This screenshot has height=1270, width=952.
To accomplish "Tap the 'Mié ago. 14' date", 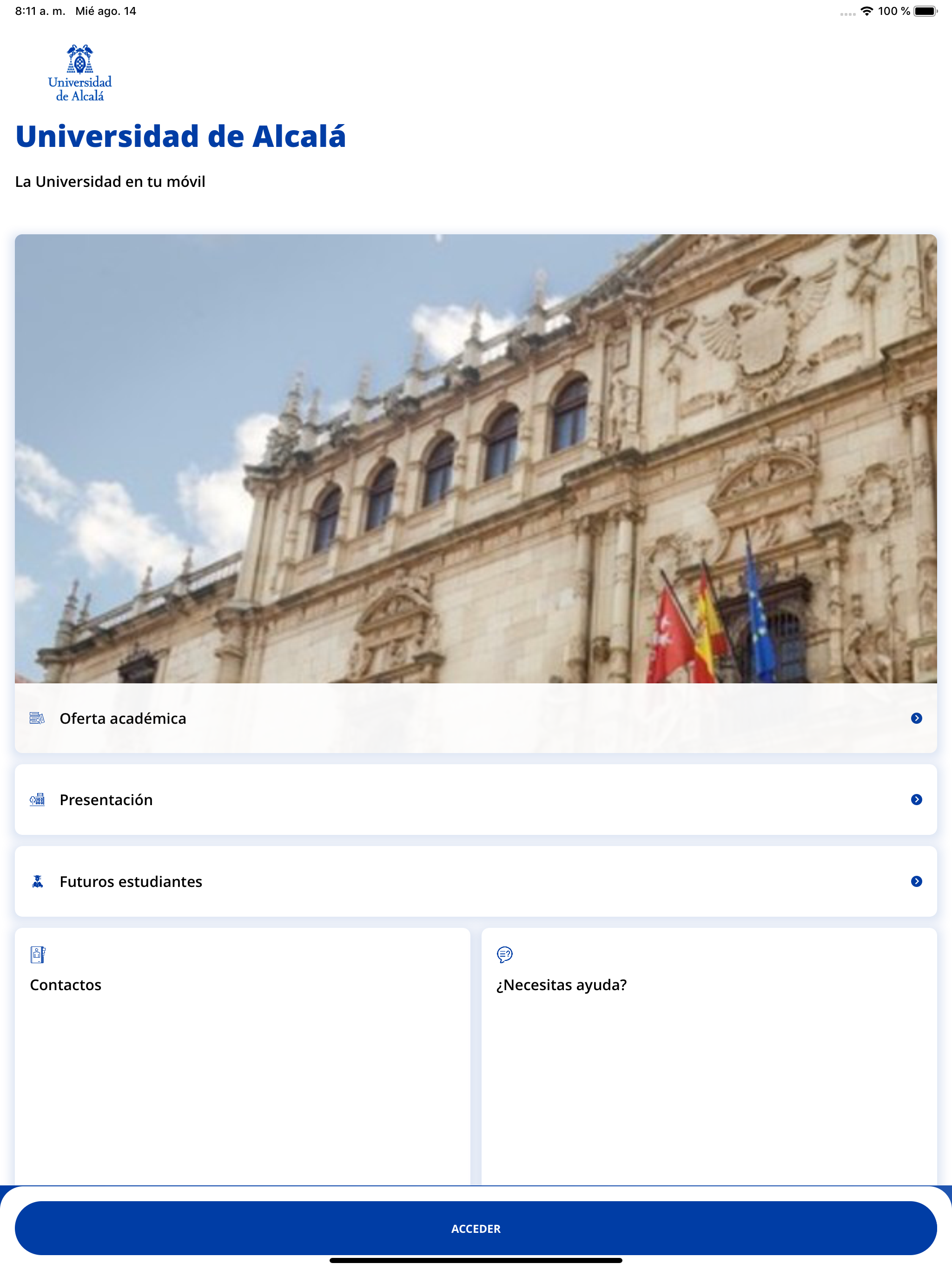I will [106, 11].
